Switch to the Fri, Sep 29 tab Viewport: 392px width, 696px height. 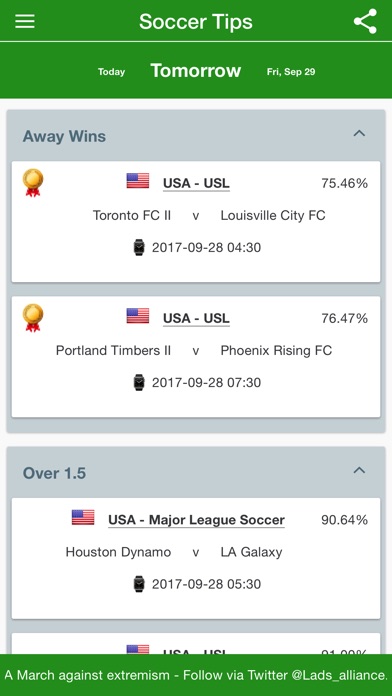291,72
